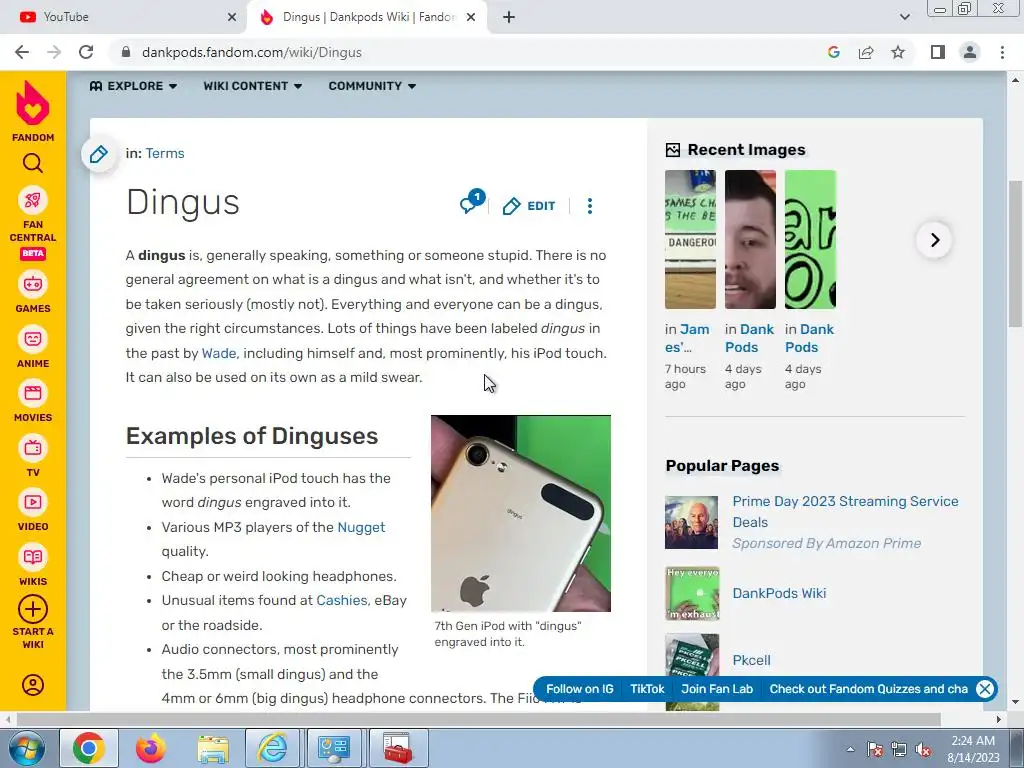Viewport: 1024px width, 768px height.
Task: Open the Windows Start button
Action: tap(26, 748)
